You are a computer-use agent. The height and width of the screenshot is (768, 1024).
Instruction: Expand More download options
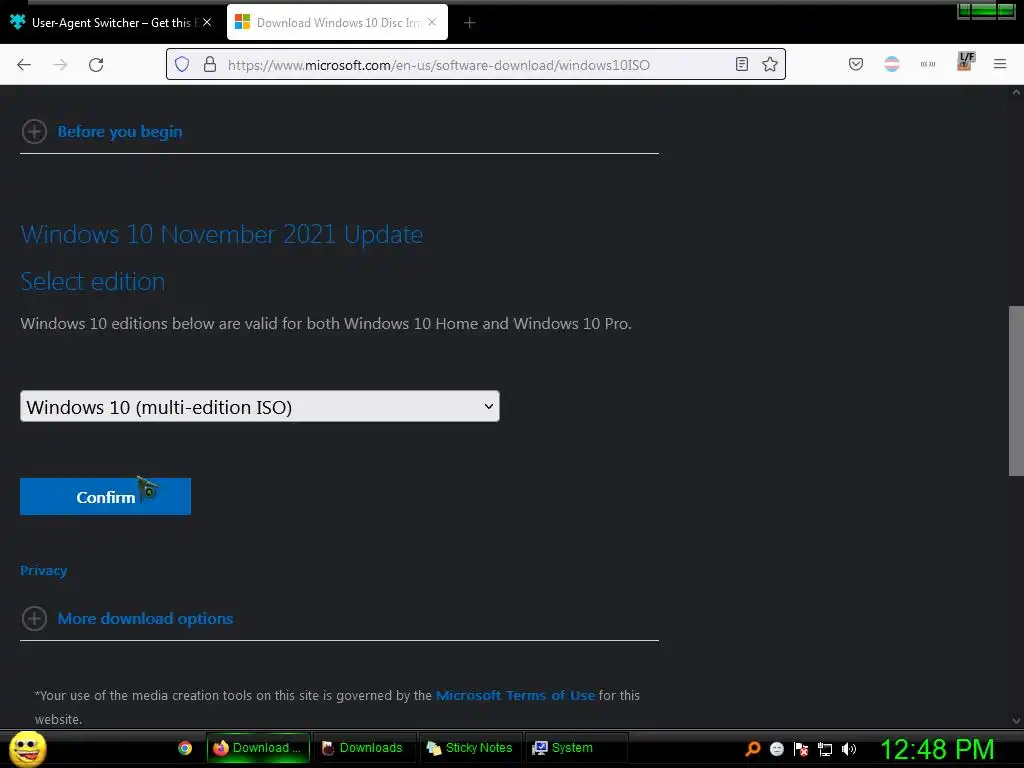127,618
